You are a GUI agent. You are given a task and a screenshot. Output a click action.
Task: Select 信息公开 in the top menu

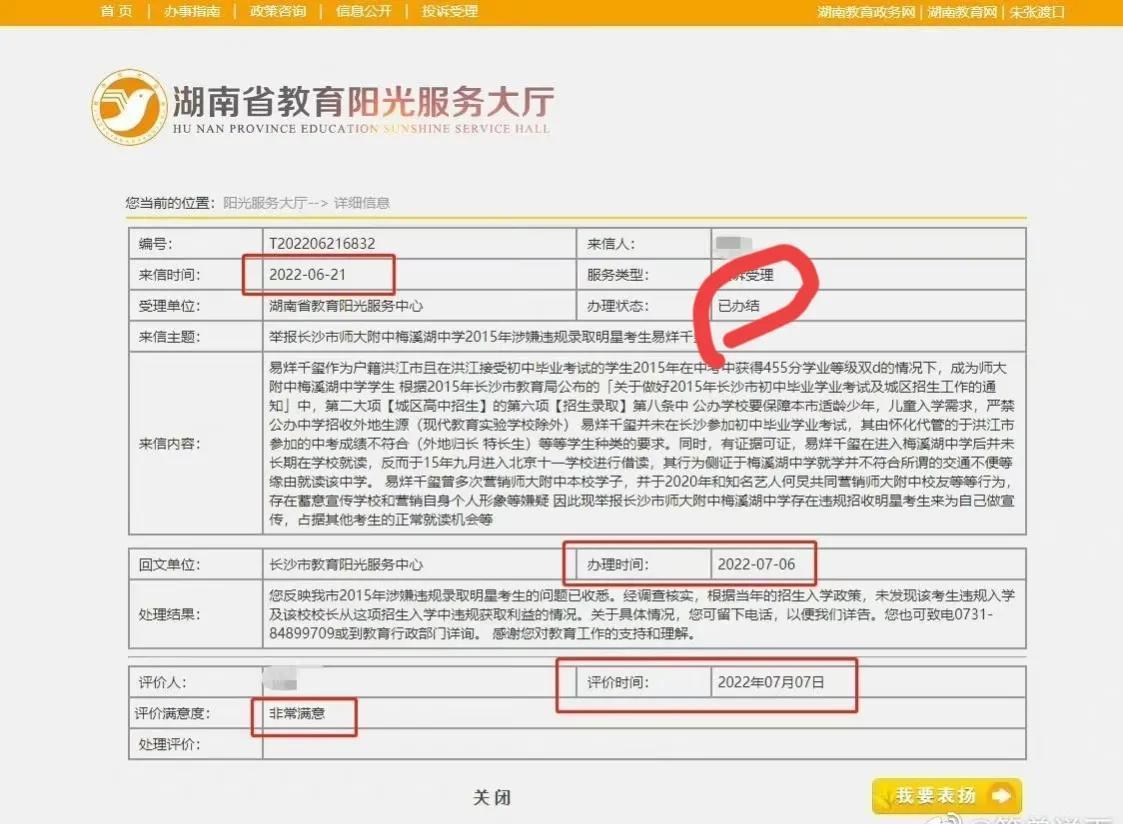point(364,11)
